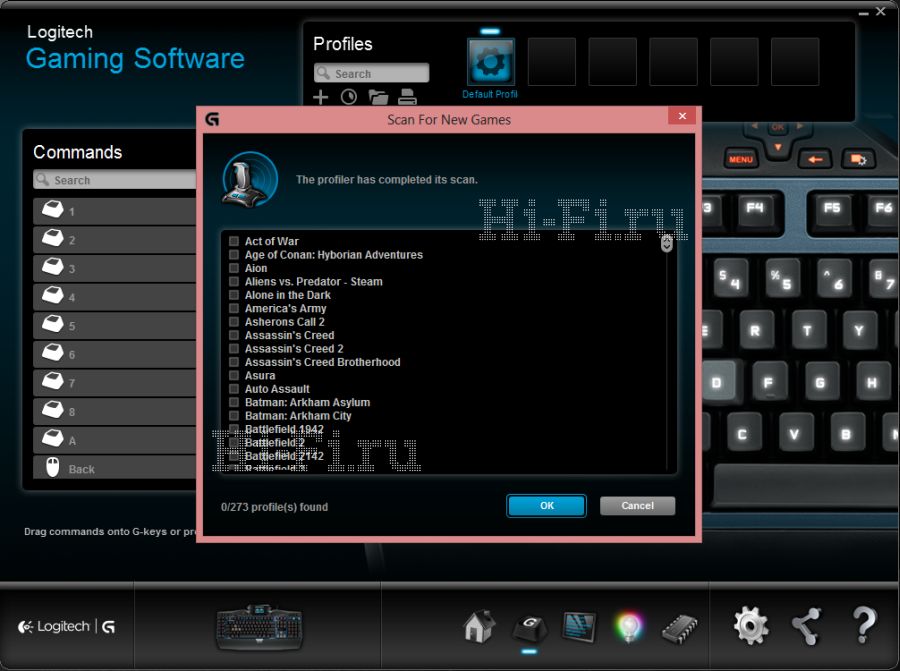
Task: Click the share icon in bottom bar
Action: pyautogui.click(x=806, y=626)
